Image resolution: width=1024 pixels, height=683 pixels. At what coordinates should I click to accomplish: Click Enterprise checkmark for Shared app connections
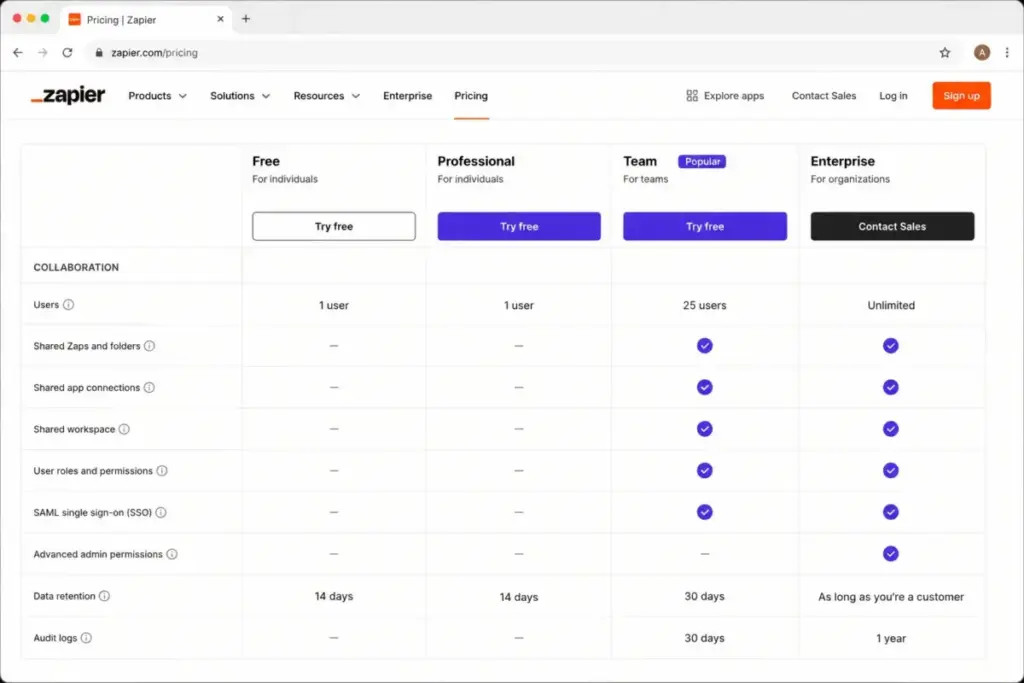(891, 388)
